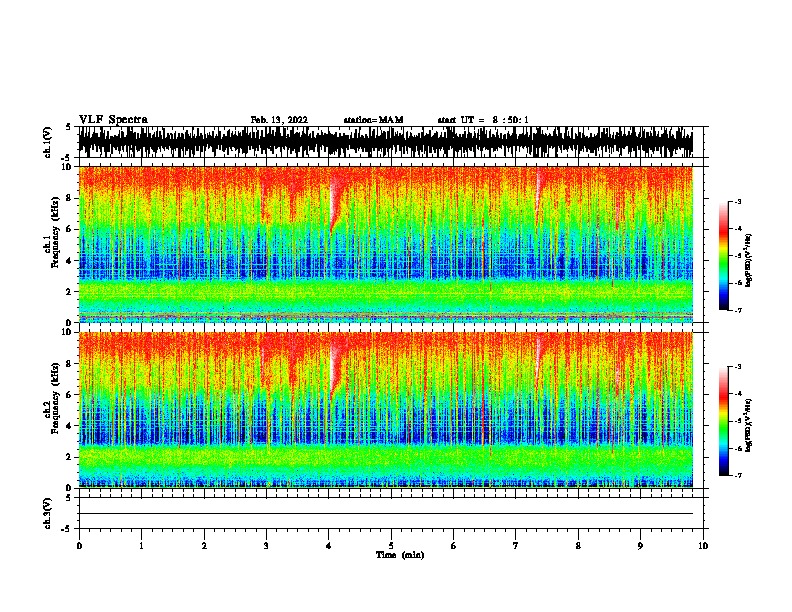Click inside the ch.2 spectrogram plot

pos(385,410)
